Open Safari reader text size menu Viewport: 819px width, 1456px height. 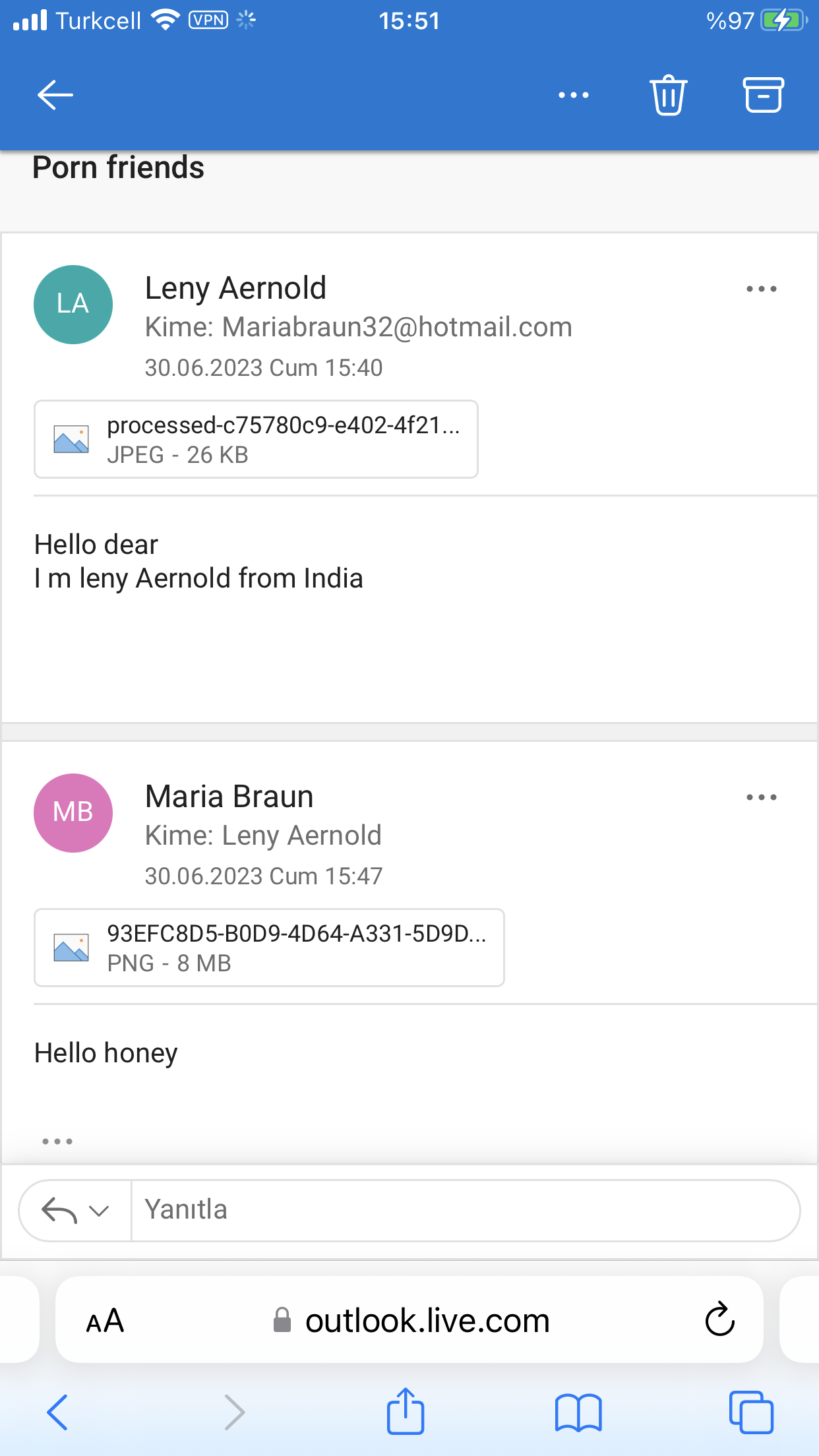(x=105, y=1320)
